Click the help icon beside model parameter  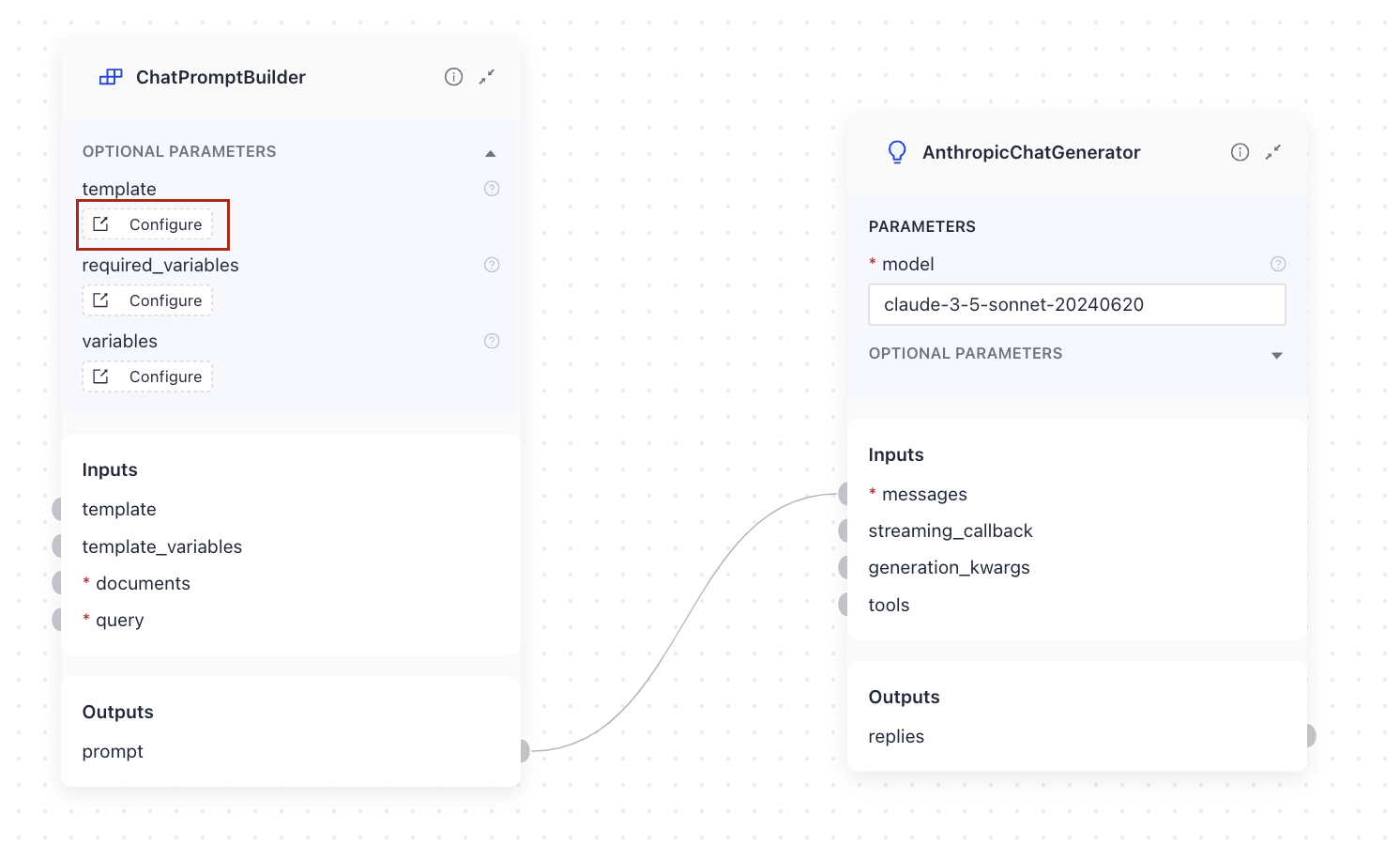1278,264
